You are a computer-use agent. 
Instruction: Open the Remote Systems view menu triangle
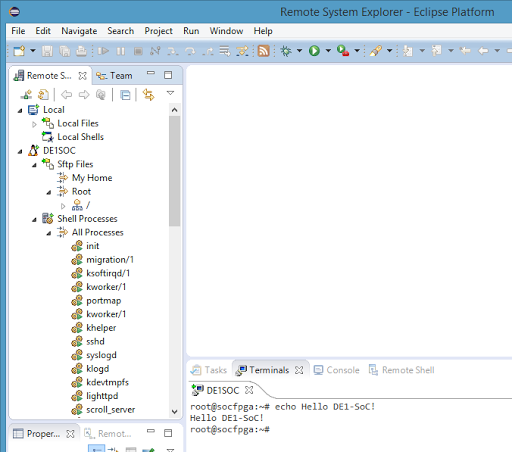[170, 93]
